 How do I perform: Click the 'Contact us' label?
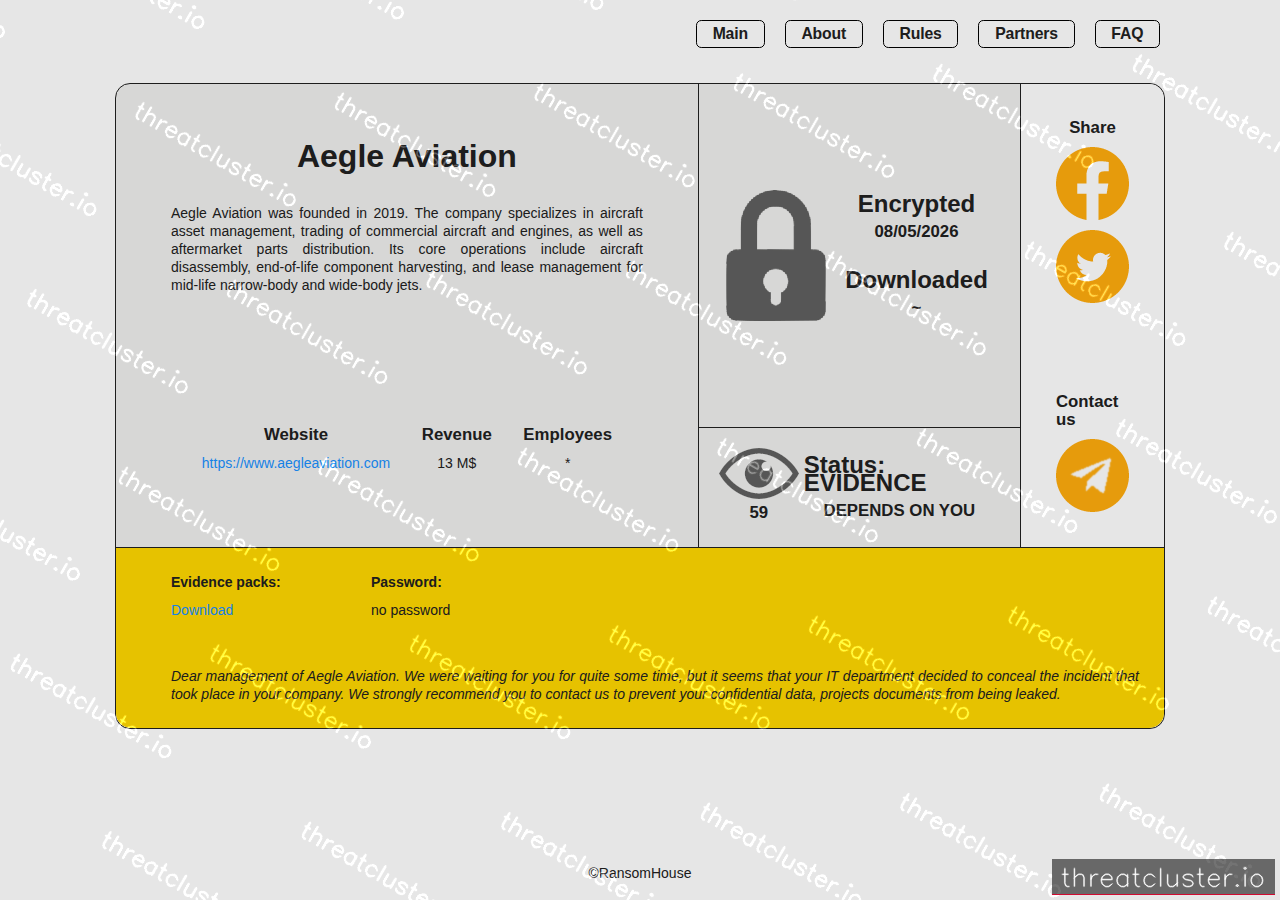(1087, 411)
